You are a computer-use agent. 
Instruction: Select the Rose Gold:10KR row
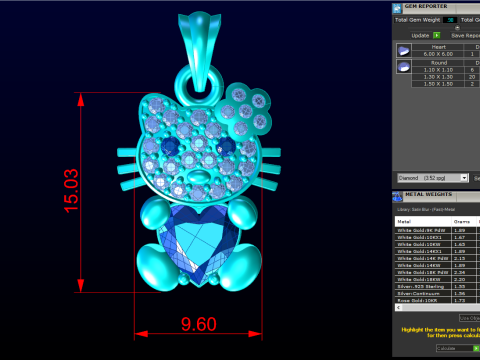pyautogui.click(x=437, y=300)
